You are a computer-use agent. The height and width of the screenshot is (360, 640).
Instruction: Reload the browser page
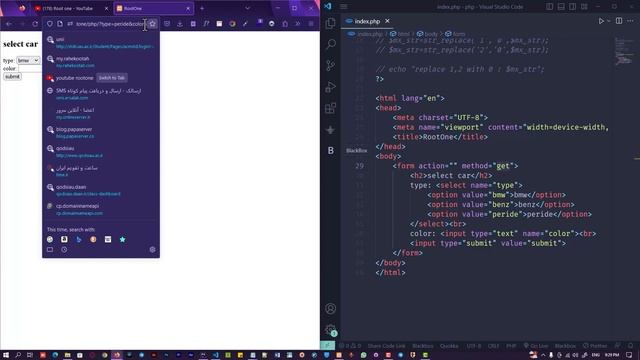point(35,24)
